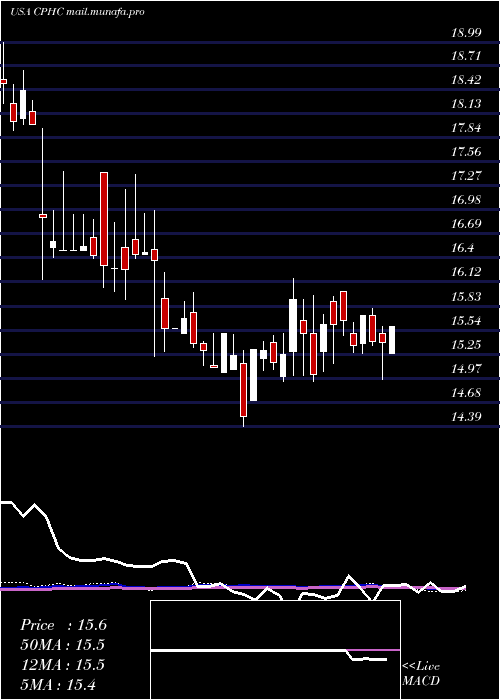Click the 17.27 price axis label

[466, 176]
